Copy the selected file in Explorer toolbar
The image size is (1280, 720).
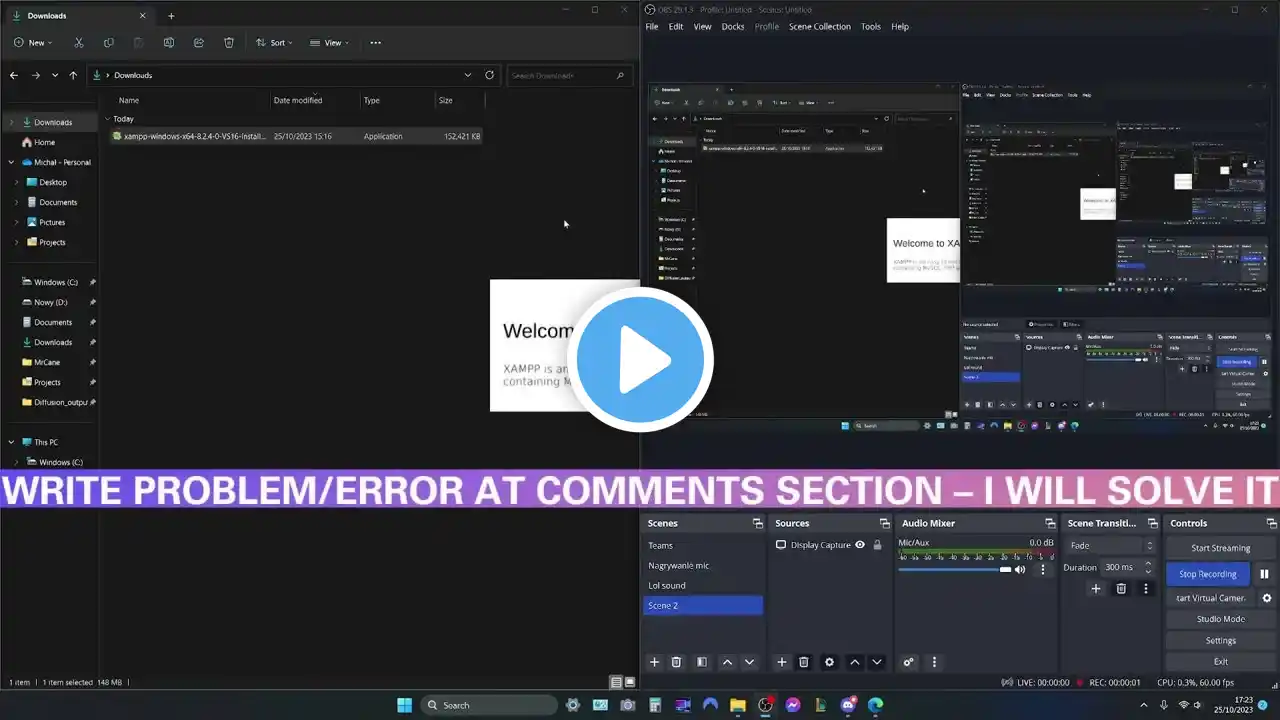(109, 43)
